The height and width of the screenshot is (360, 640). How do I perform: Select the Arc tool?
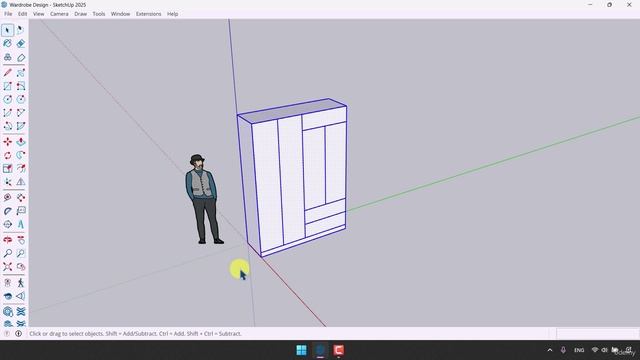[7, 113]
